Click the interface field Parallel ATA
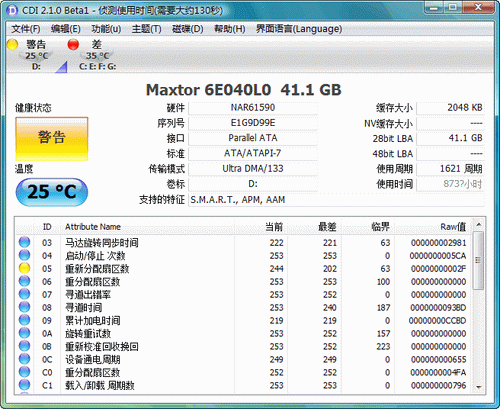This screenshot has height=409, width=500. [x=253, y=138]
